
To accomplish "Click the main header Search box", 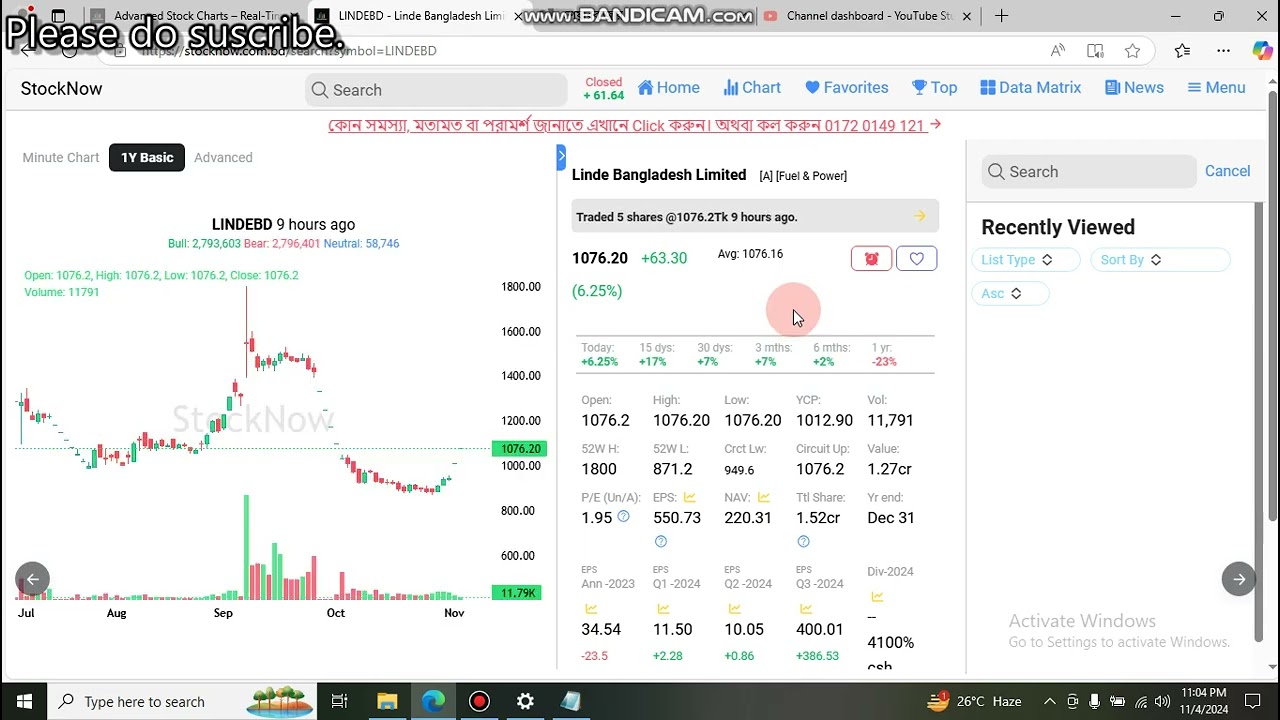I will (x=436, y=90).
